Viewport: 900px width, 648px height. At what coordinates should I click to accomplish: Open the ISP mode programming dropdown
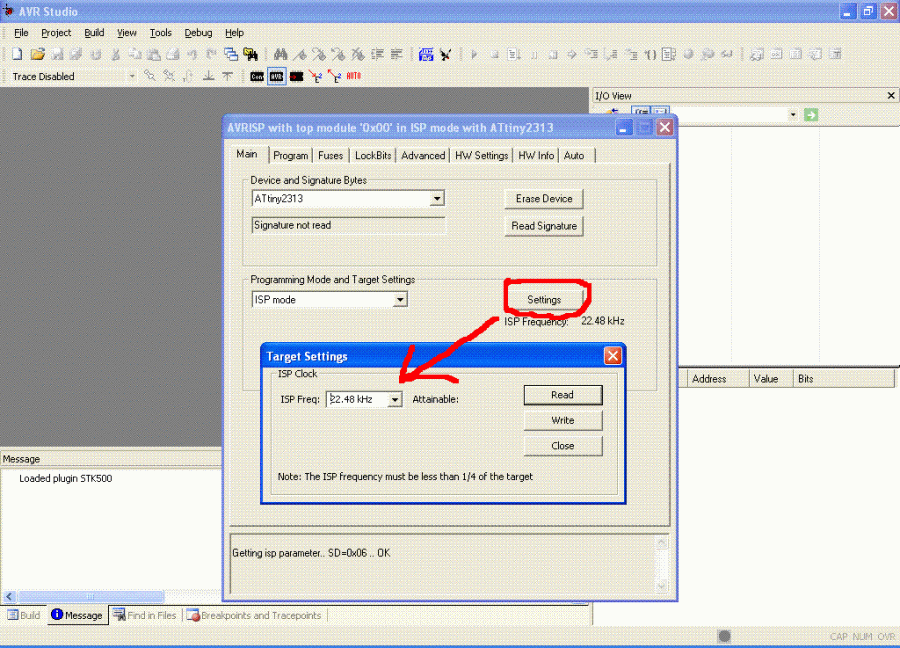(400, 300)
